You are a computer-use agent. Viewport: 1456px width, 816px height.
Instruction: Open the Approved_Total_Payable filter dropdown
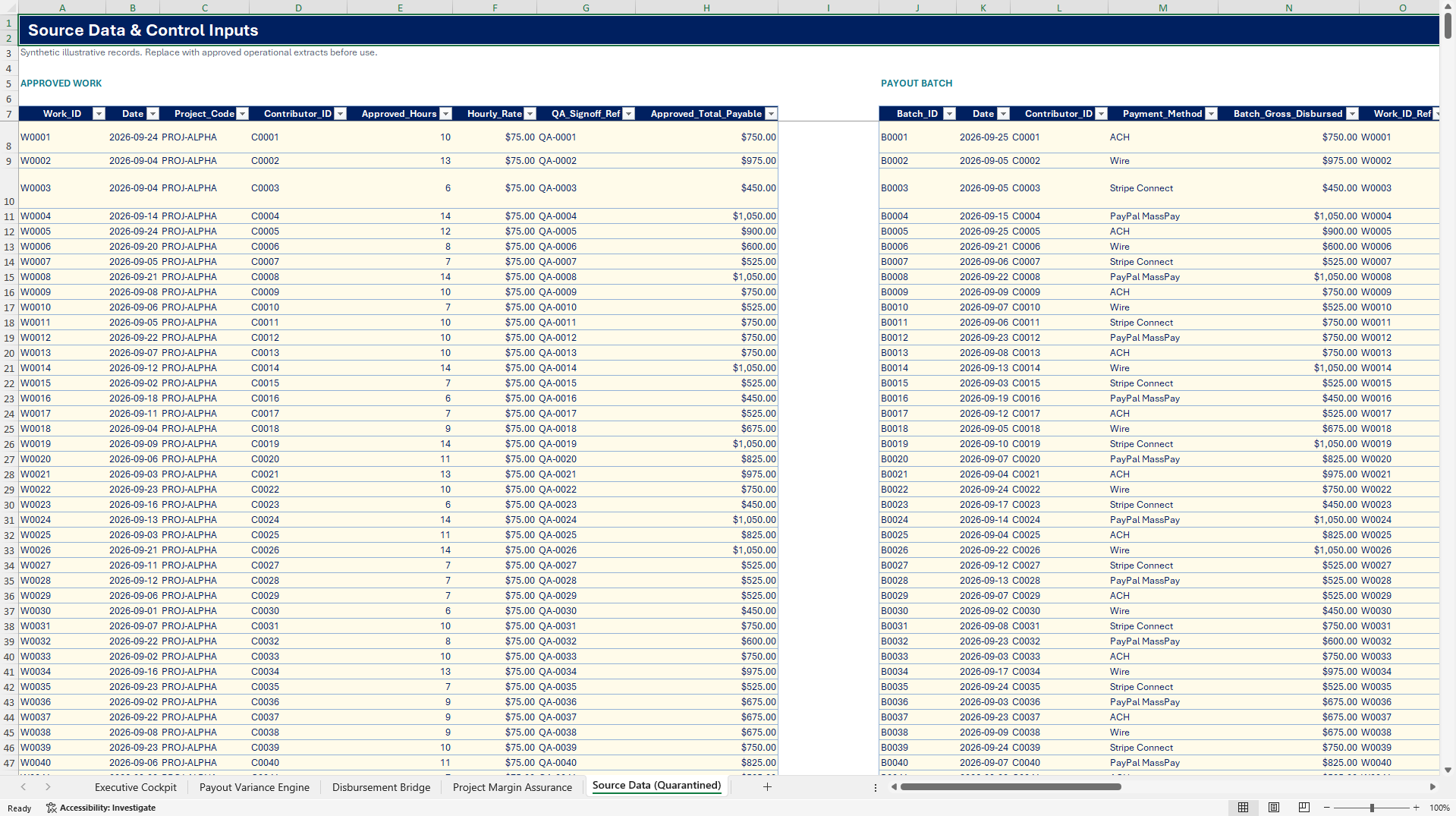[x=771, y=114]
